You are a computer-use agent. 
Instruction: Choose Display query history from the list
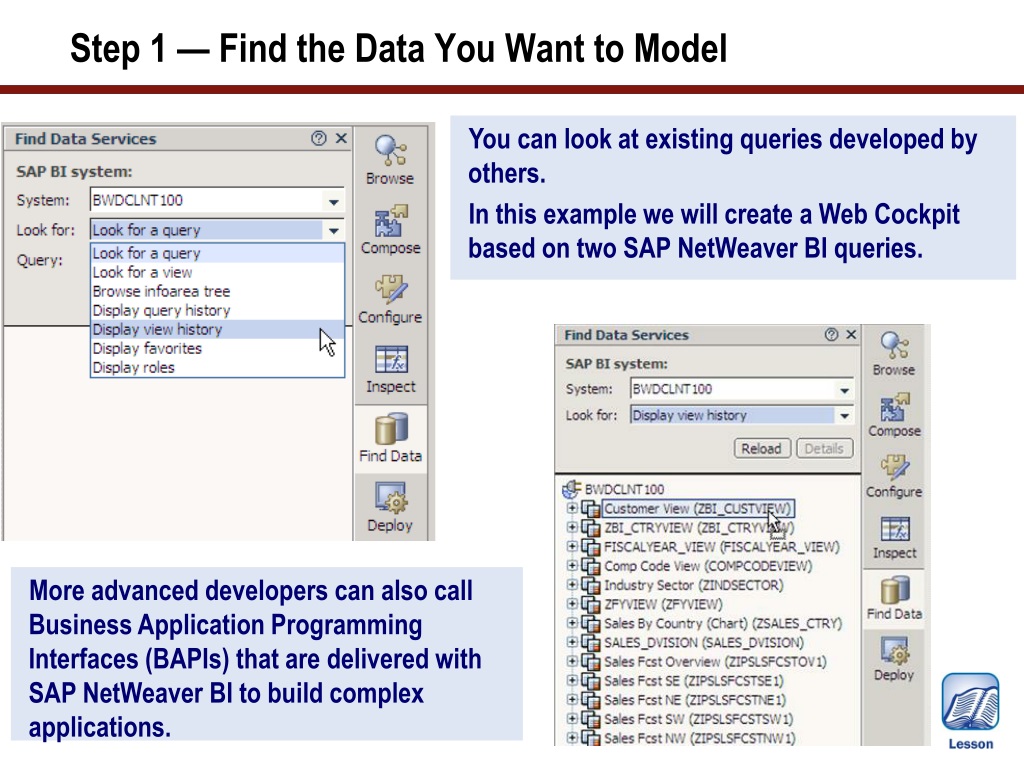tap(217, 310)
